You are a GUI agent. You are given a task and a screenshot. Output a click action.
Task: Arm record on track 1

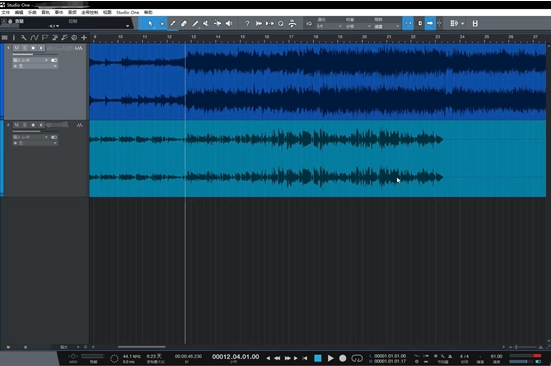click(33, 48)
